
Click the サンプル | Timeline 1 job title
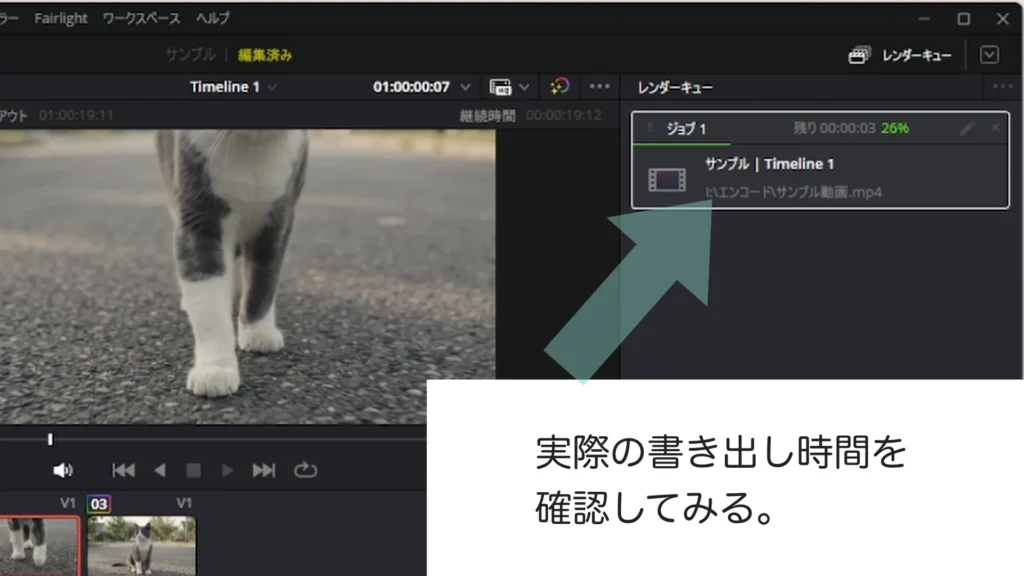pos(769,164)
